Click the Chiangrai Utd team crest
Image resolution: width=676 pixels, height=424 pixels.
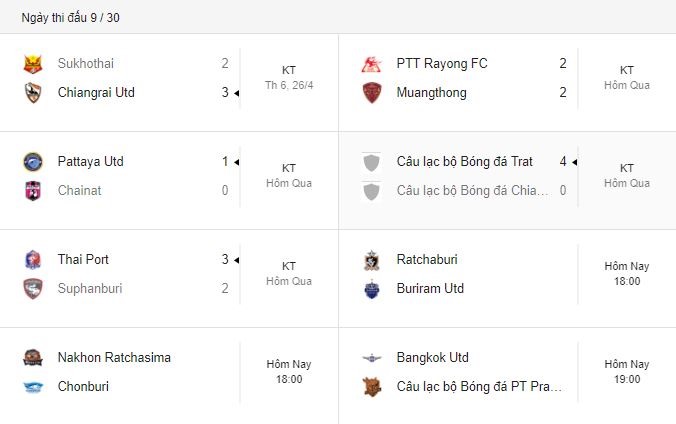pos(33,93)
